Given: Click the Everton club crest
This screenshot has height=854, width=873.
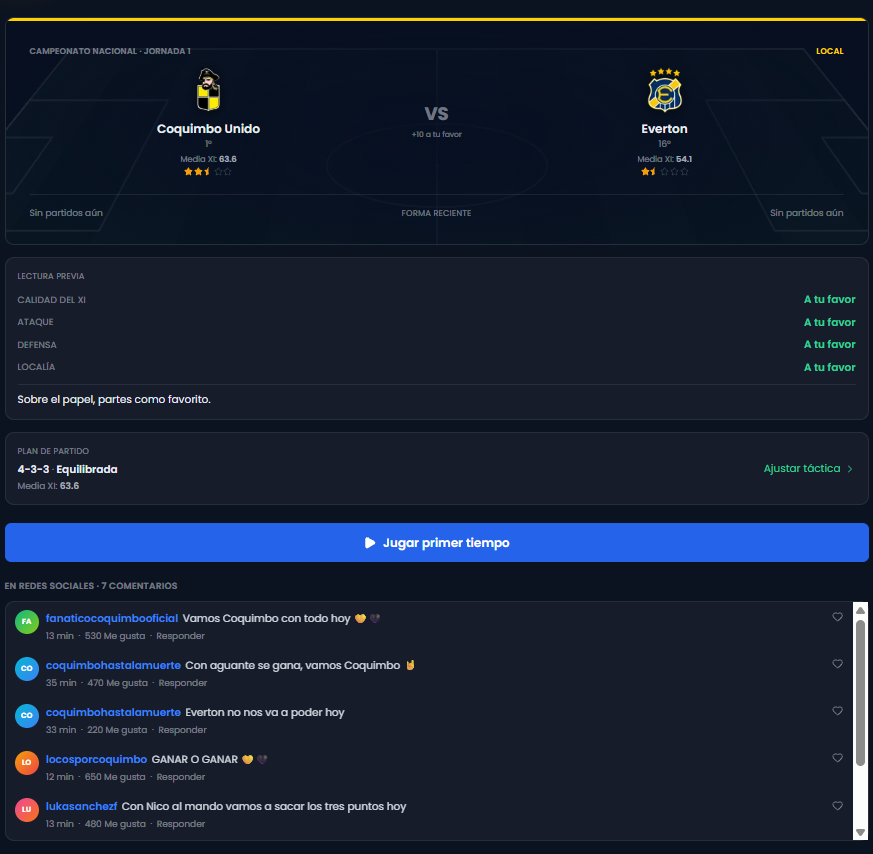Looking at the screenshot, I should 664,90.
